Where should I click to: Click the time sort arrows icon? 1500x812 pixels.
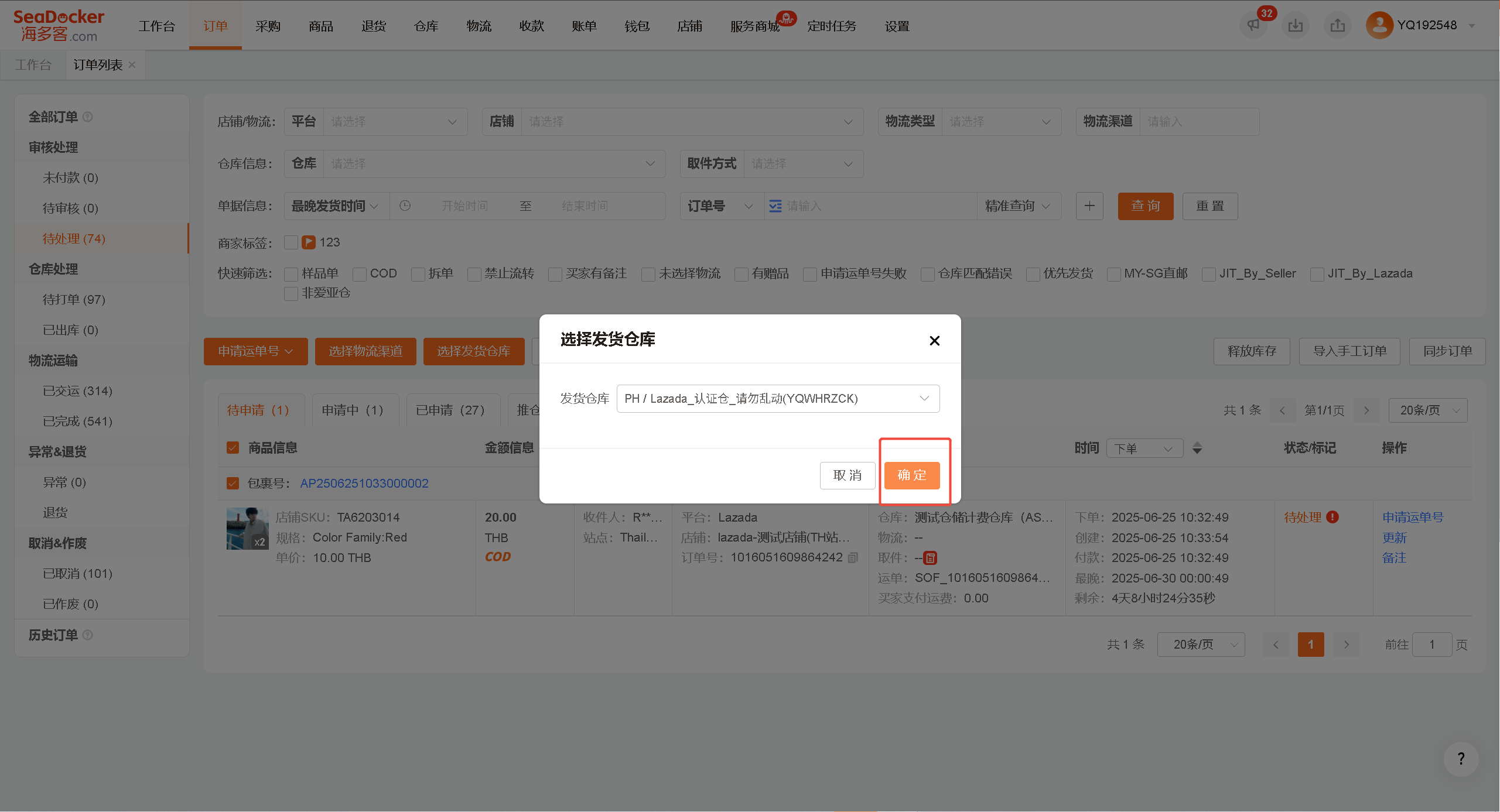click(x=1197, y=448)
